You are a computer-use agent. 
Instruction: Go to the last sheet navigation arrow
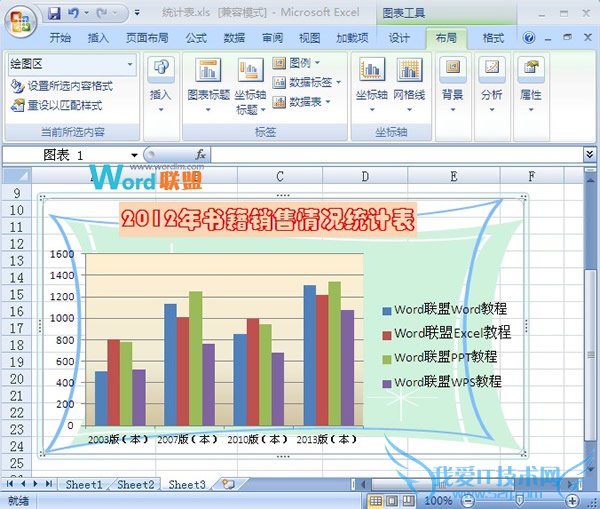[x=49, y=484]
